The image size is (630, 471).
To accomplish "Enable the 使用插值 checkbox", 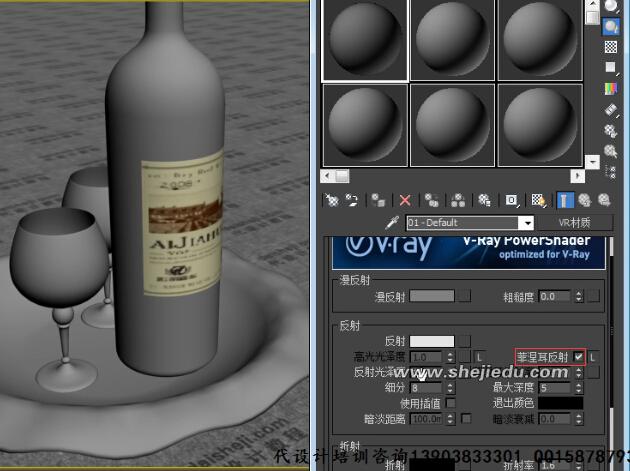I will [x=450, y=403].
